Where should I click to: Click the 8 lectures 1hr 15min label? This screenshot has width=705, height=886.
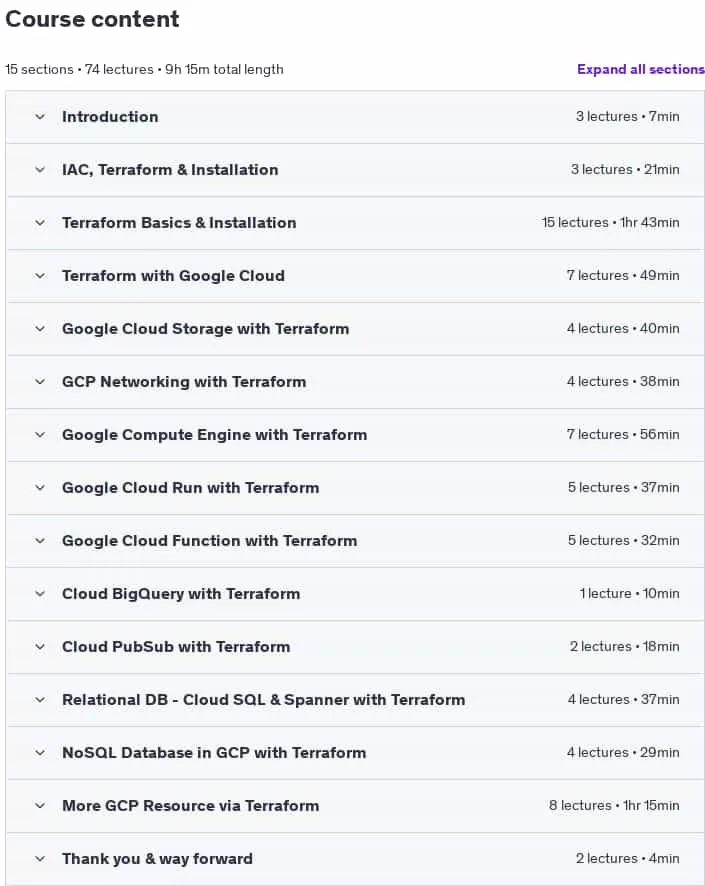(614, 805)
